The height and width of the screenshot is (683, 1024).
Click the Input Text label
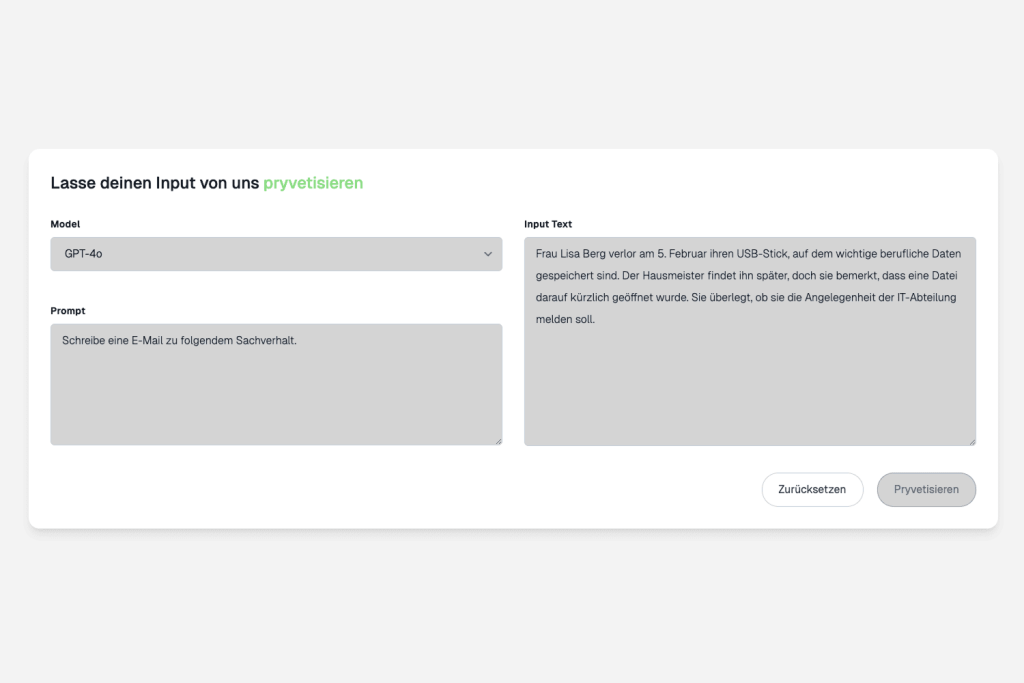(x=549, y=224)
